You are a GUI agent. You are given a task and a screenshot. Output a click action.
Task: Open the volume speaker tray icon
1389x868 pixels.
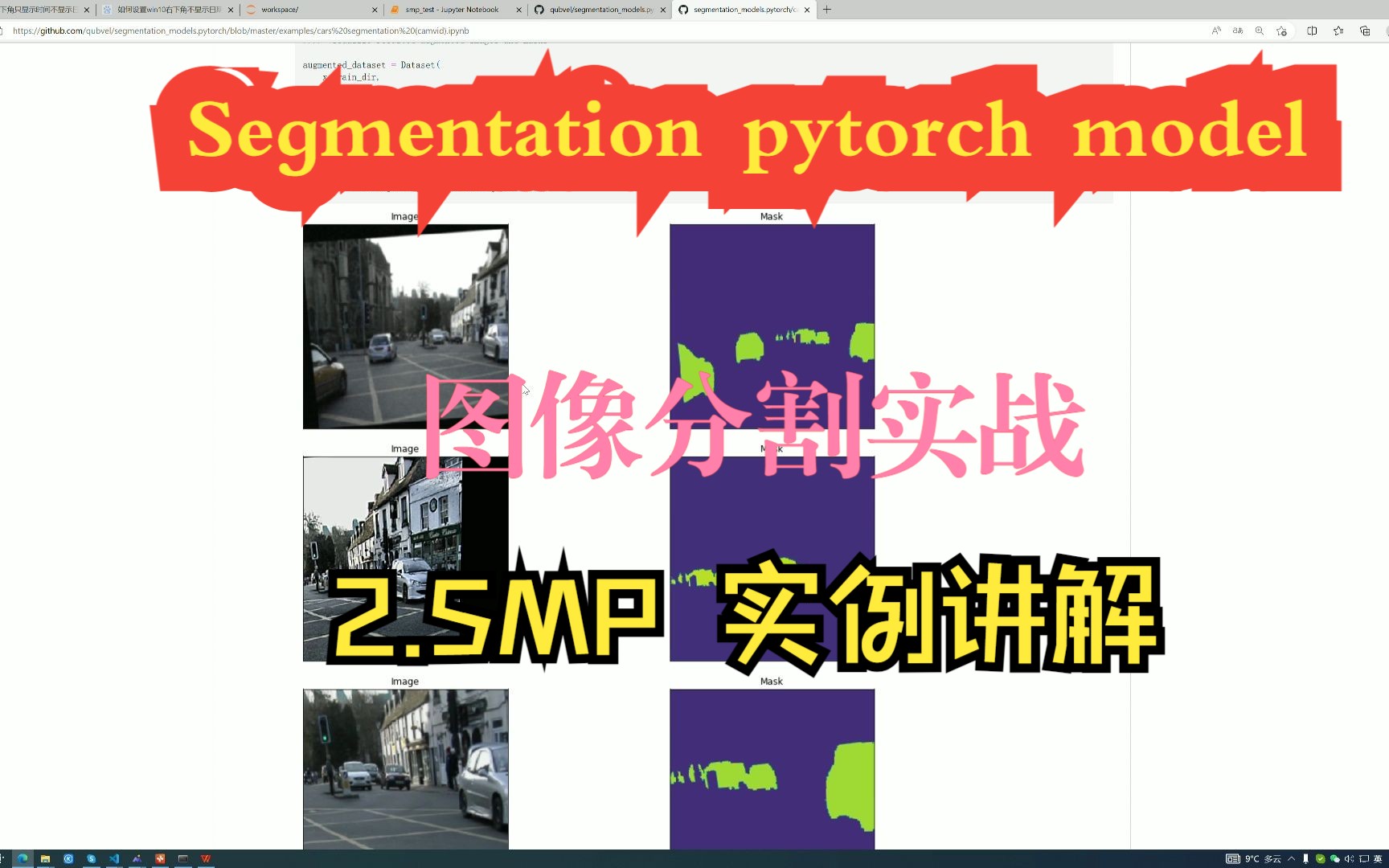tap(1350, 858)
